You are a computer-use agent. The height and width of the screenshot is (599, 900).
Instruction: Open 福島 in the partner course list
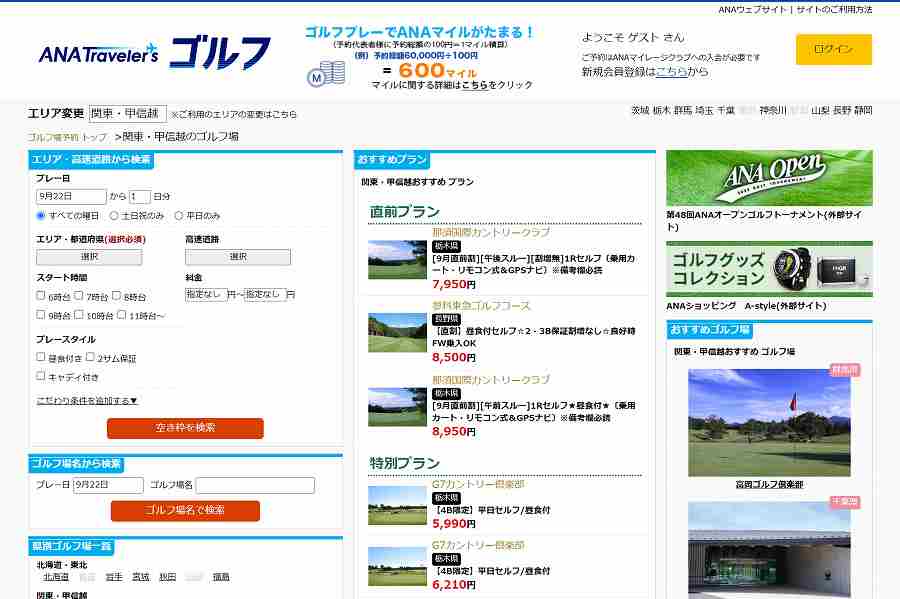(221, 577)
